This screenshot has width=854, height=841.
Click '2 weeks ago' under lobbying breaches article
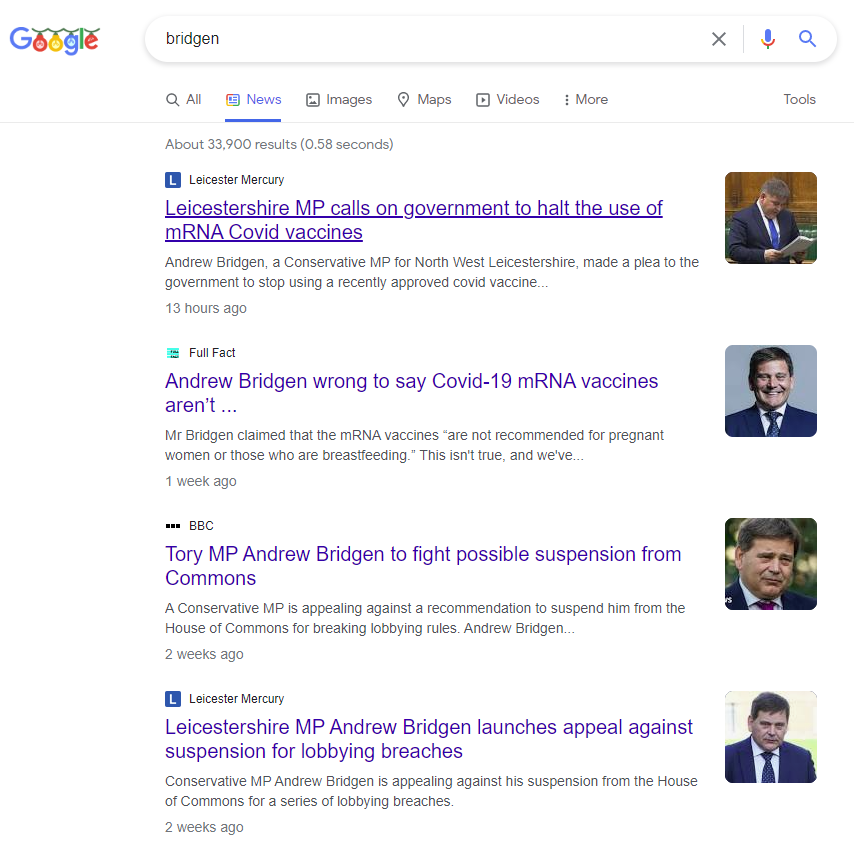point(204,827)
